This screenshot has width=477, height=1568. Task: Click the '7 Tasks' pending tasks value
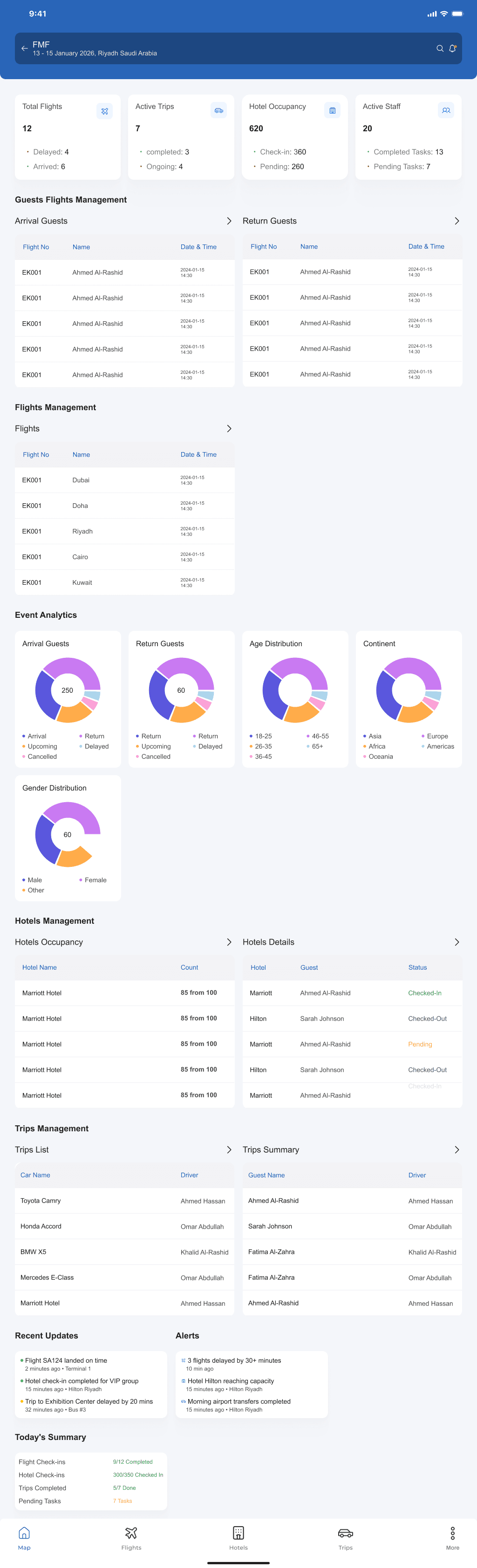123,1500
